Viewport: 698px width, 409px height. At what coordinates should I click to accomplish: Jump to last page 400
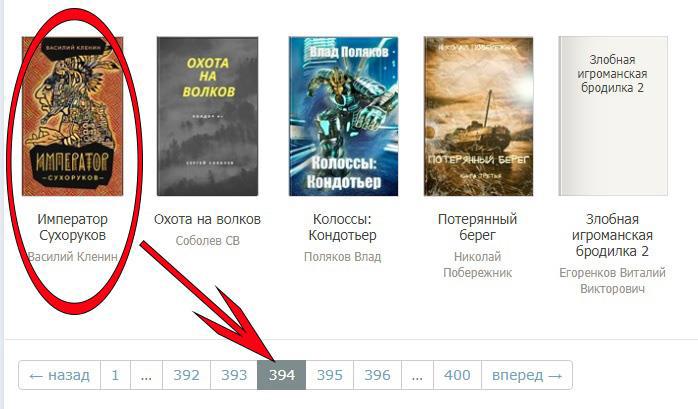point(457,375)
